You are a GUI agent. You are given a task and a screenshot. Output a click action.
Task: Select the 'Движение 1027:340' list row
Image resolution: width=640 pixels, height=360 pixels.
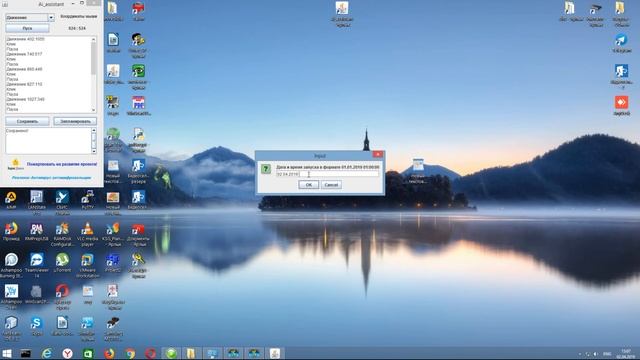coord(25,99)
